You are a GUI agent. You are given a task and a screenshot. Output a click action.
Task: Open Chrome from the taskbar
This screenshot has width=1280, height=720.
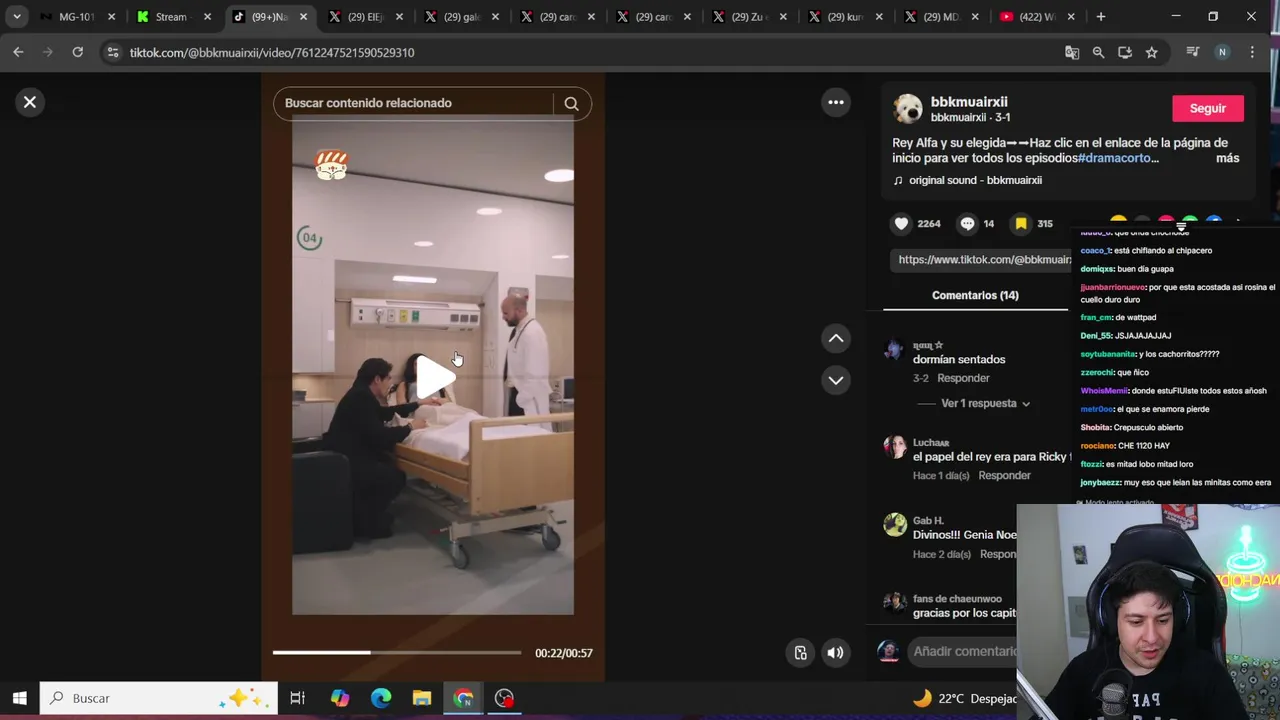pyautogui.click(x=463, y=698)
